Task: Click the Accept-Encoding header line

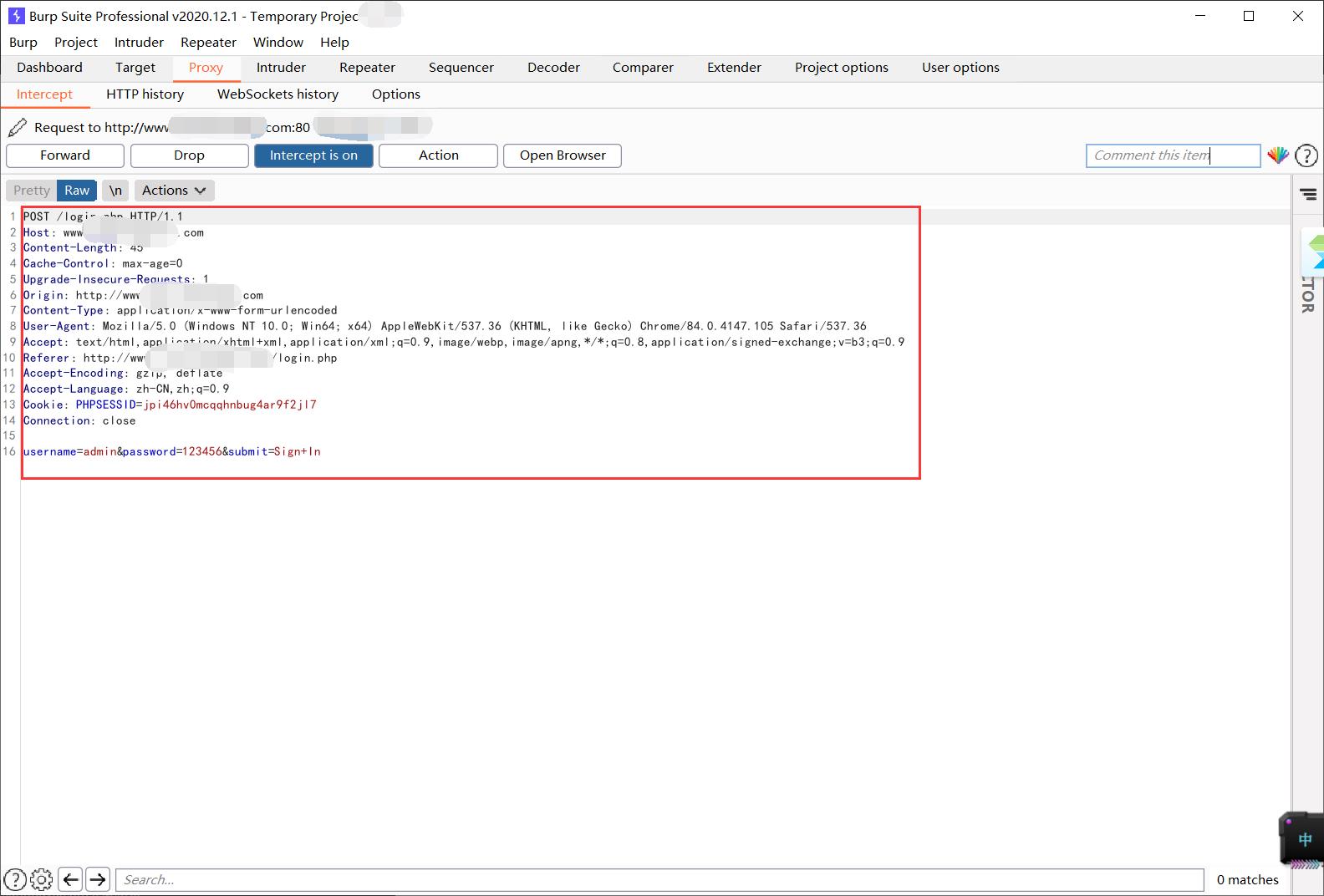Action: [123, 373]
